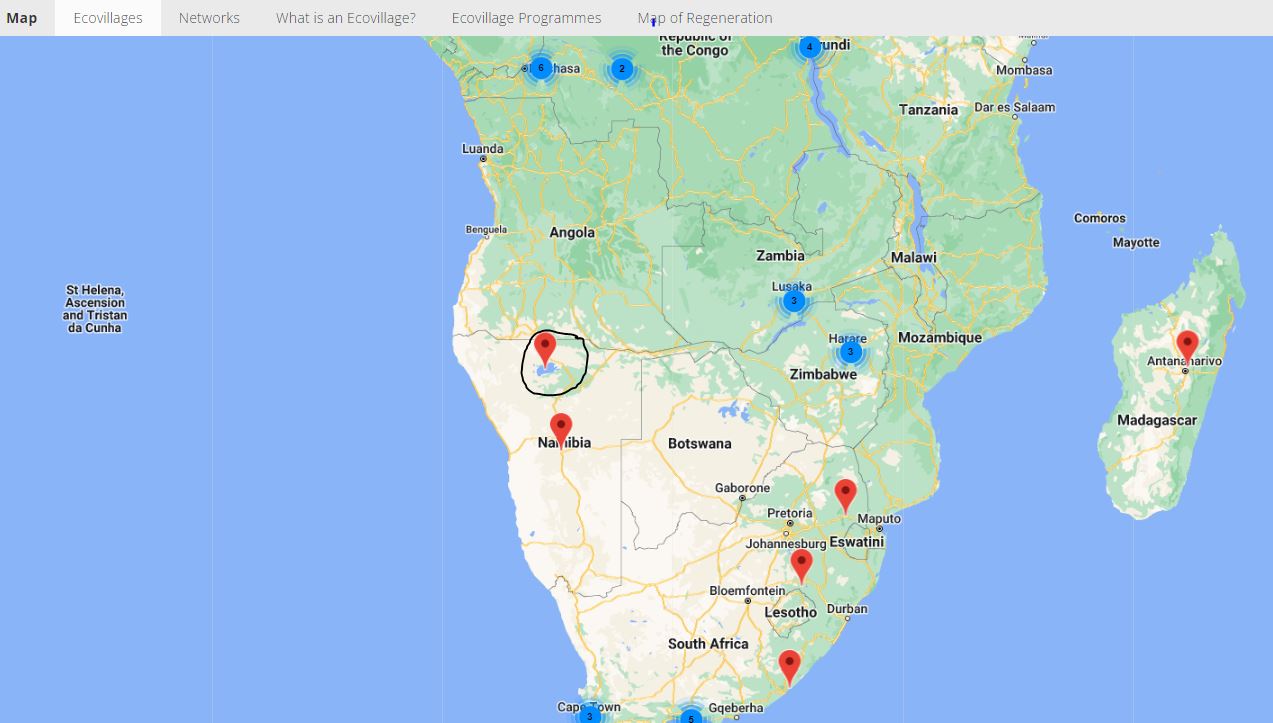Click the Map tab label

click(22, 18)
